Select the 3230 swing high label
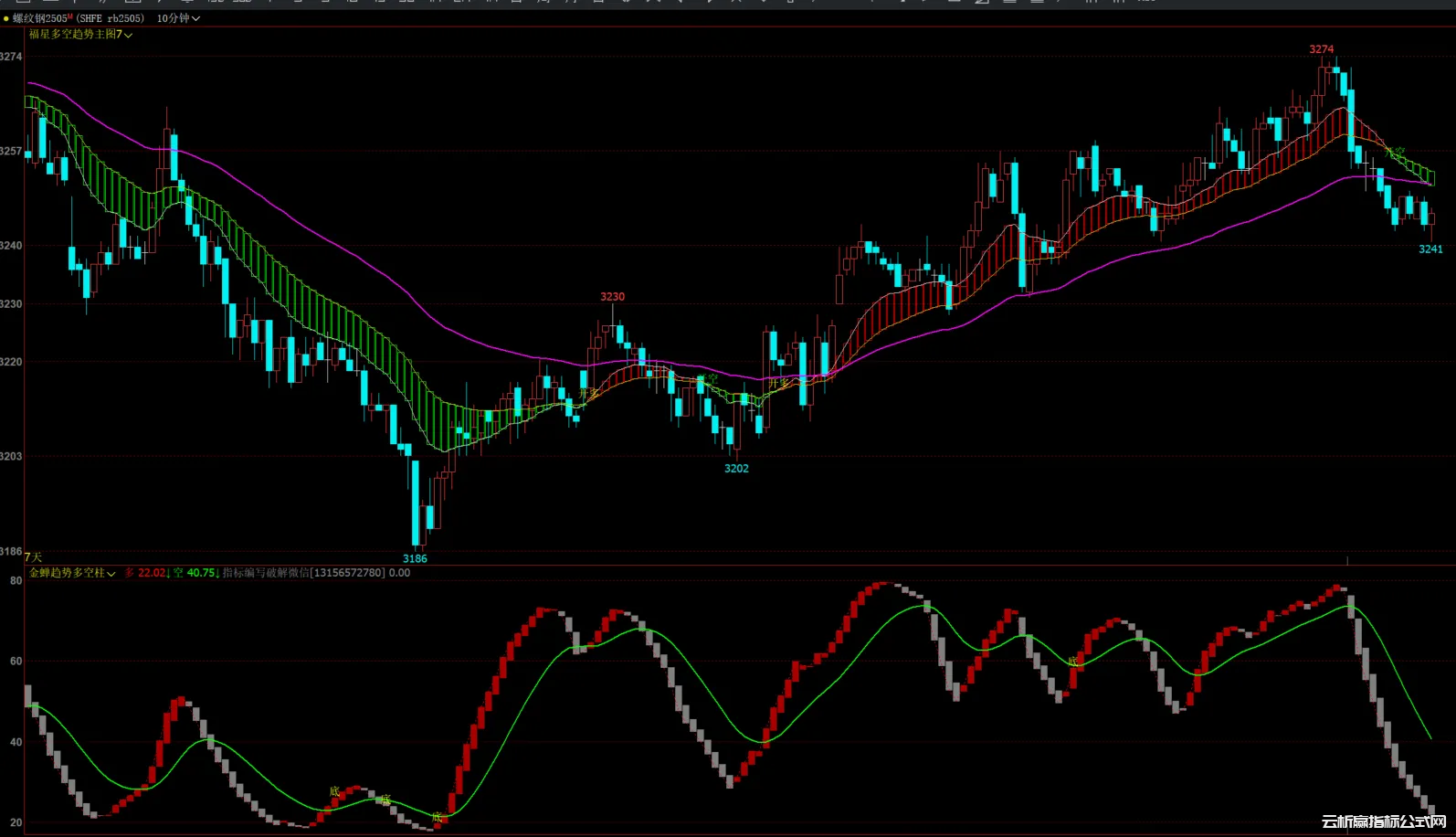1456x837 pixels. pyautogui.click(x=612, y=297)
